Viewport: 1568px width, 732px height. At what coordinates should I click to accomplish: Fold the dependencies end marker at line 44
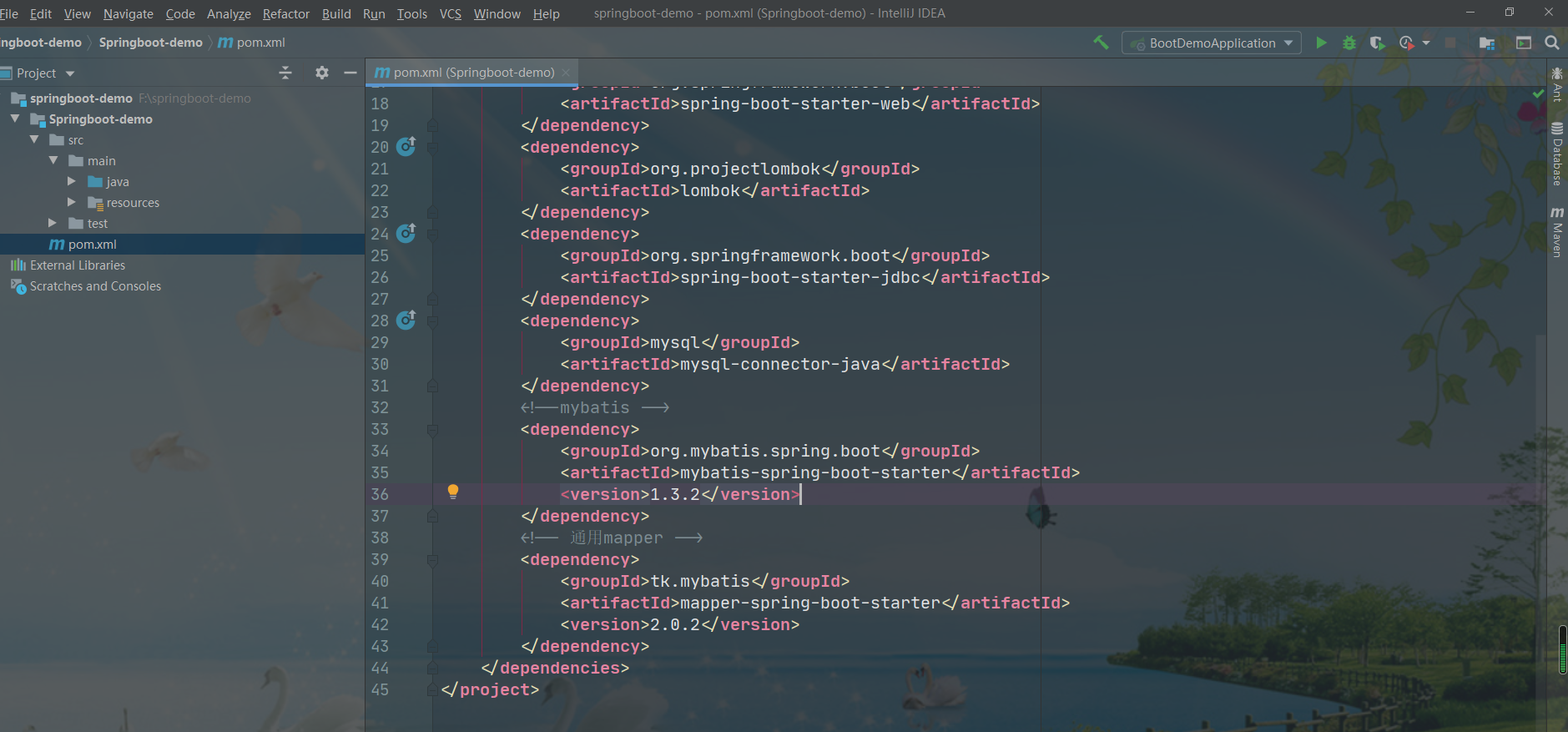coord(432,669)
